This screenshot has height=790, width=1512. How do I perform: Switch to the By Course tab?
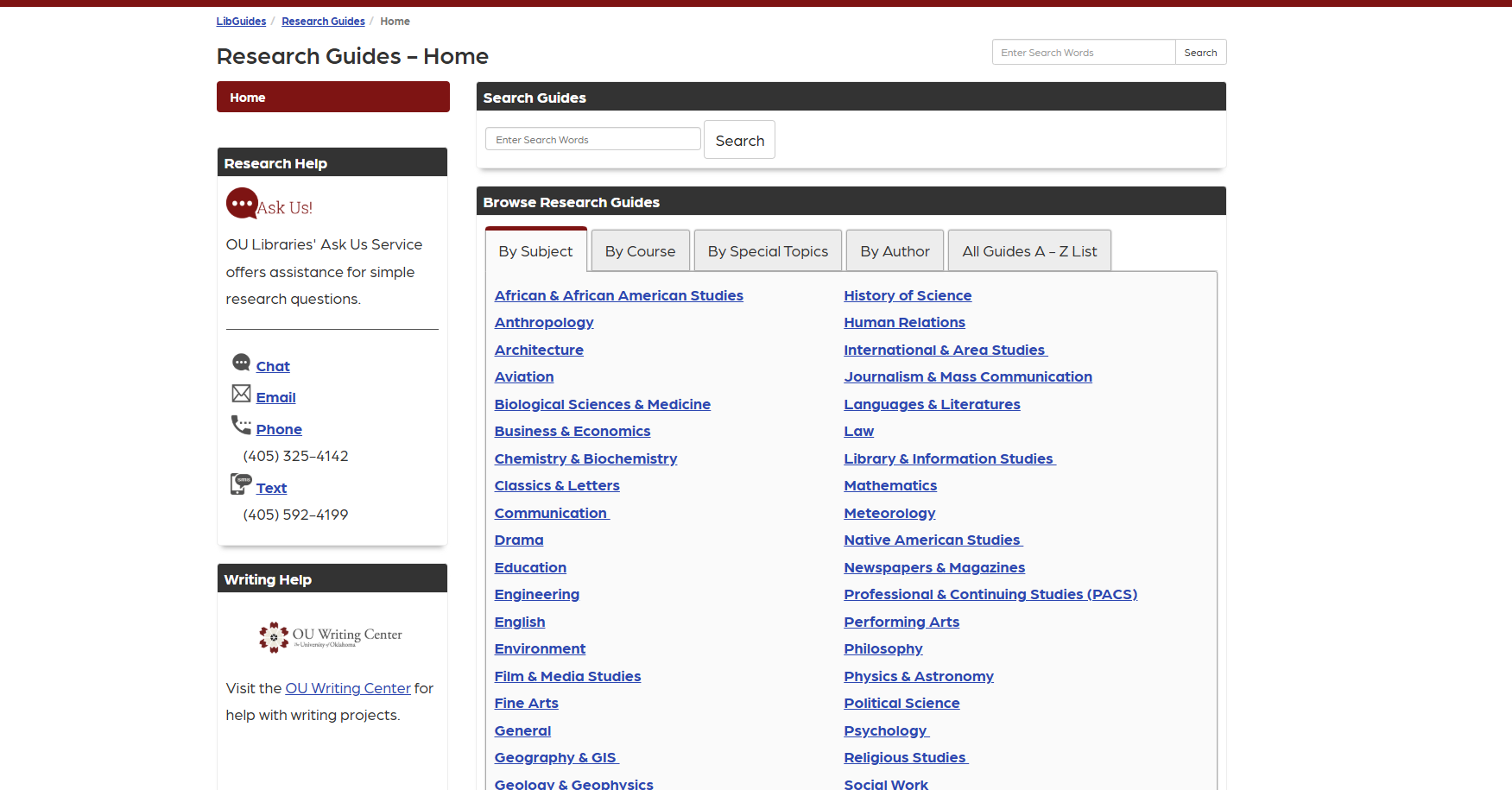(x=640, y=251)
